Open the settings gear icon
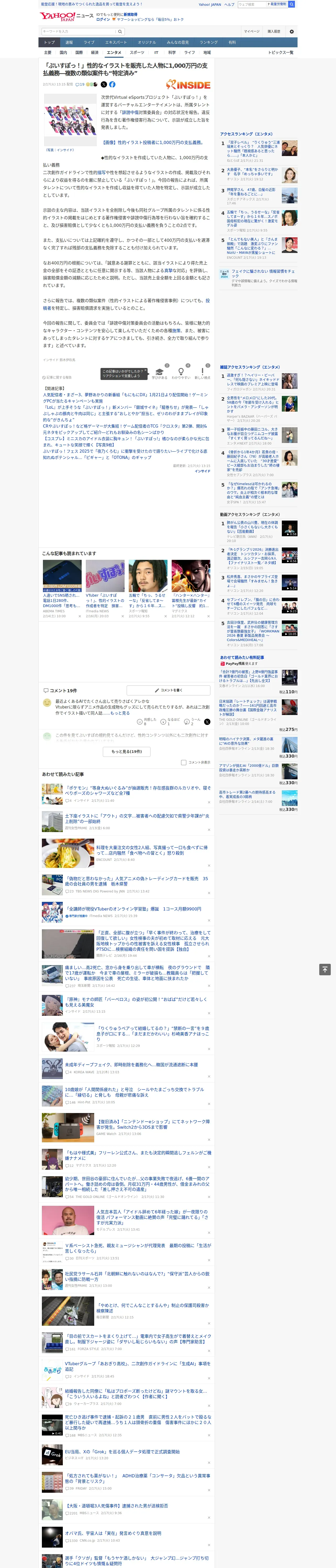The height and width of the screenshot is (1568, 336). pyautogui.click(x=292, y=32)
